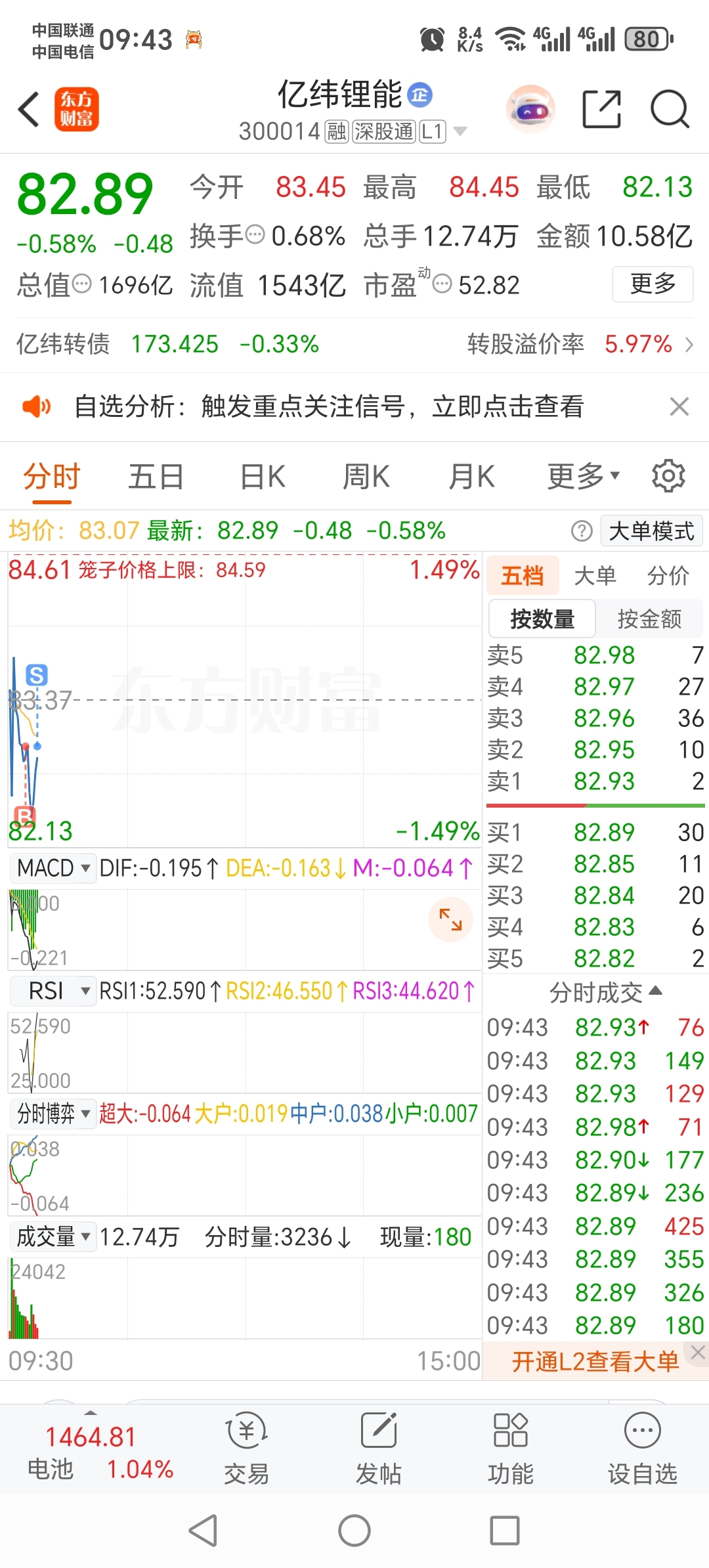Open 更多 quote details button
The height and width of the screenshot is (1568, 709).
(x=653, y=284)
